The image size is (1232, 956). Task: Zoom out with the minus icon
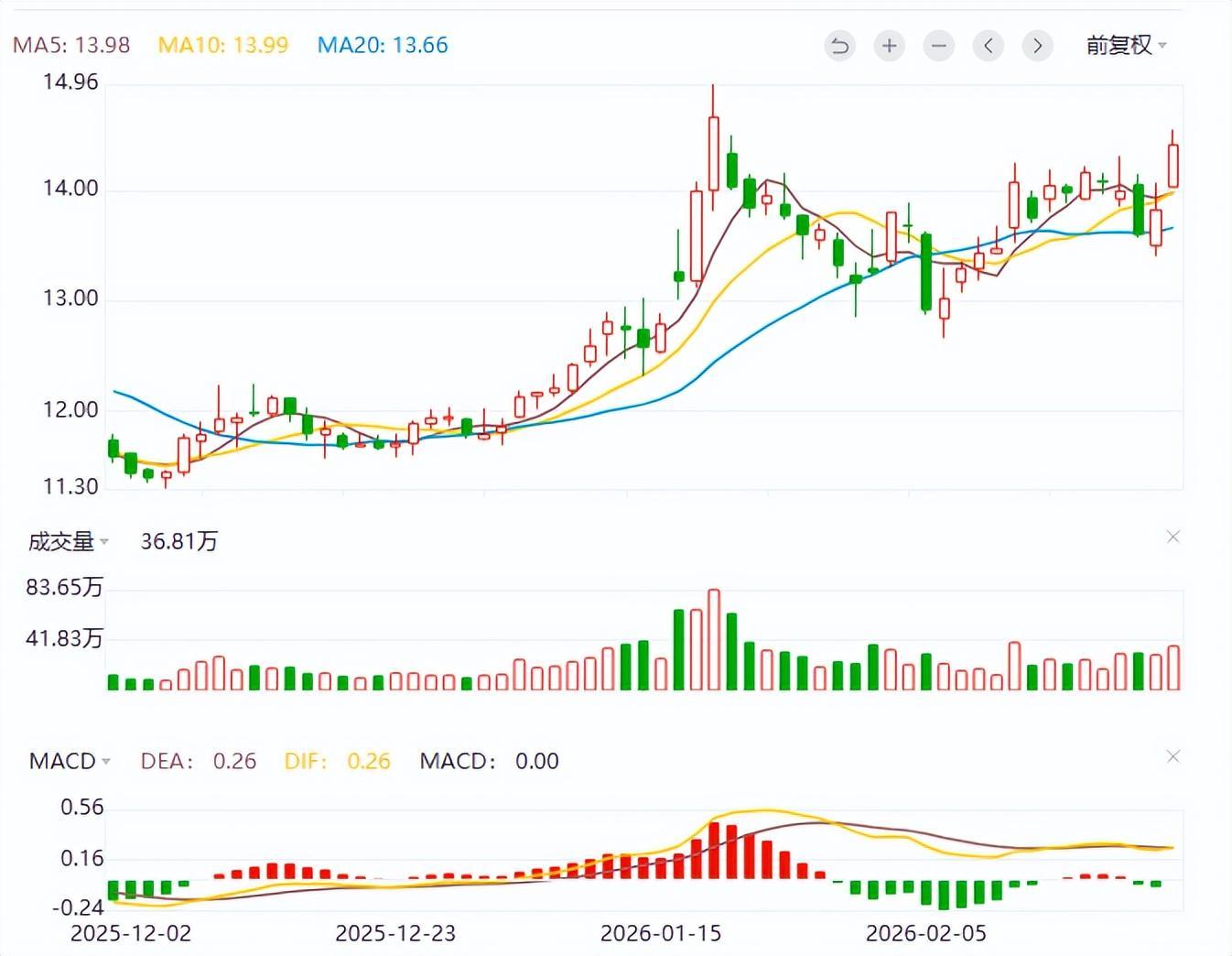[x=938, y=46]
